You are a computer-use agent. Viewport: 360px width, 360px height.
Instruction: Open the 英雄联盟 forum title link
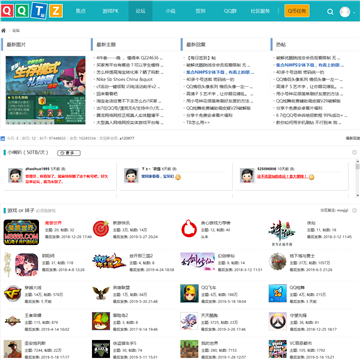coord(121,287)
